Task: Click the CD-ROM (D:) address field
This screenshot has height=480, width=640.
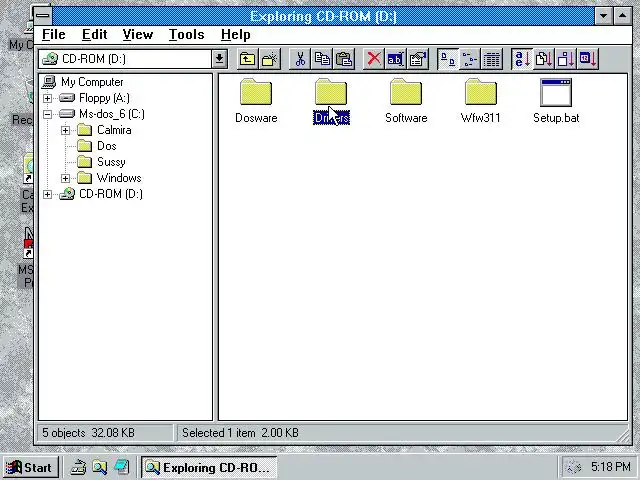Action: pyautogui.click(x=126, y=59)
